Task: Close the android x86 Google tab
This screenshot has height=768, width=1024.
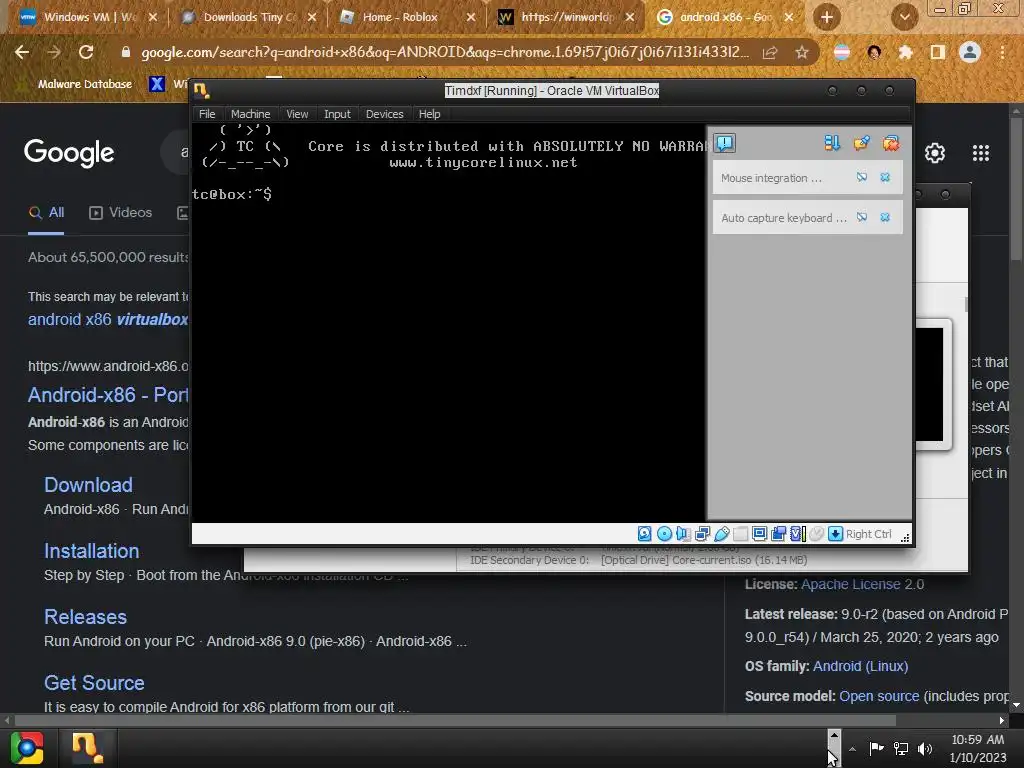Action: pos(789,17)
